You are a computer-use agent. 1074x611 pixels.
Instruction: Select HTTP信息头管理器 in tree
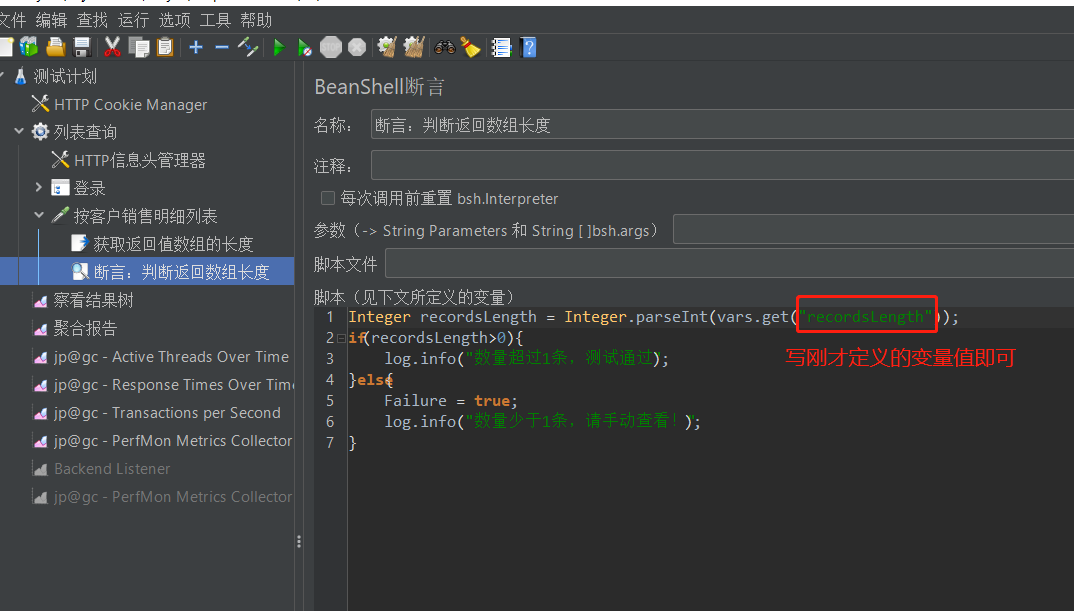[140, 160]
